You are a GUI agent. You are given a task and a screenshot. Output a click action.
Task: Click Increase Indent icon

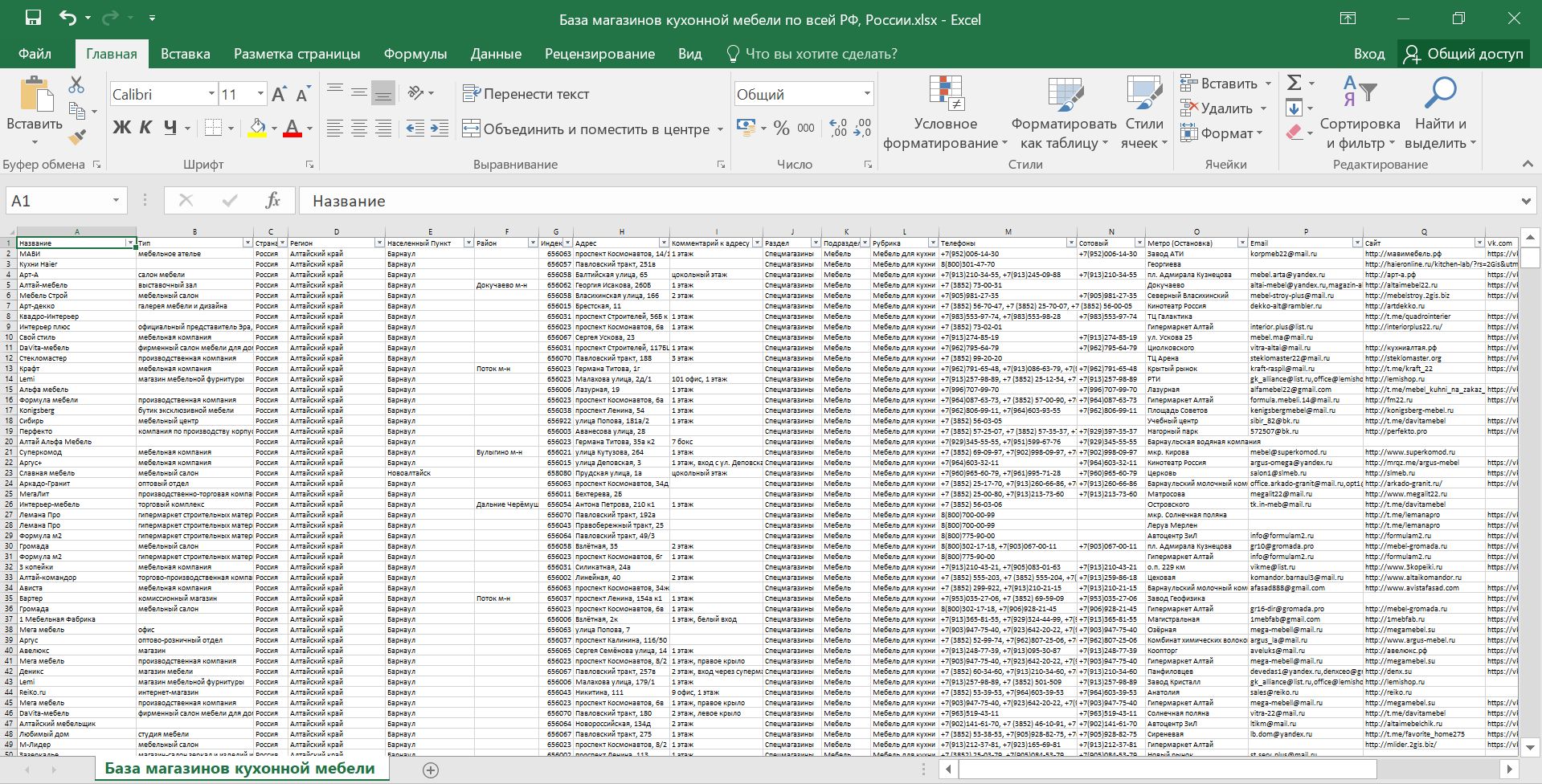point(440,128)
